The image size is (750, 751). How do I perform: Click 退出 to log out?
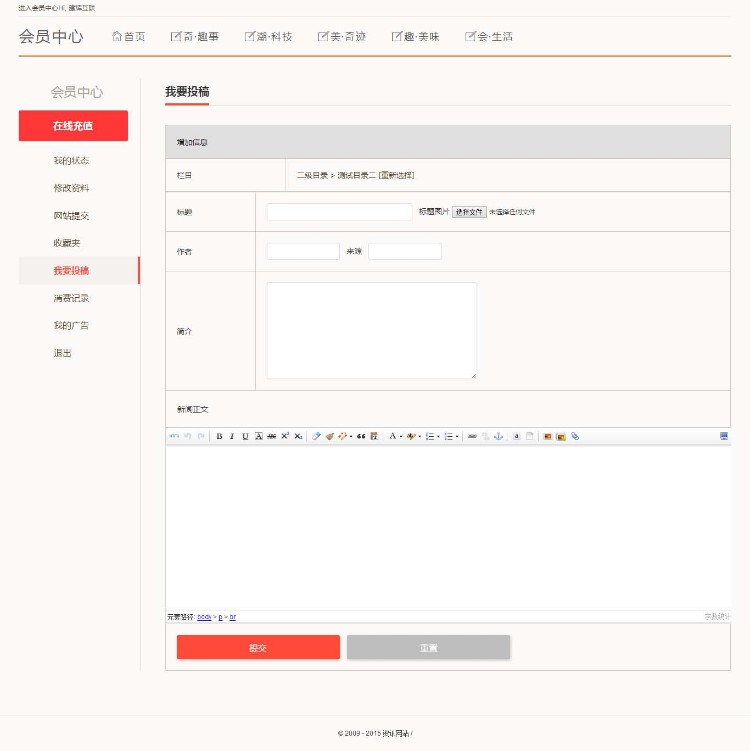(62, 353)
